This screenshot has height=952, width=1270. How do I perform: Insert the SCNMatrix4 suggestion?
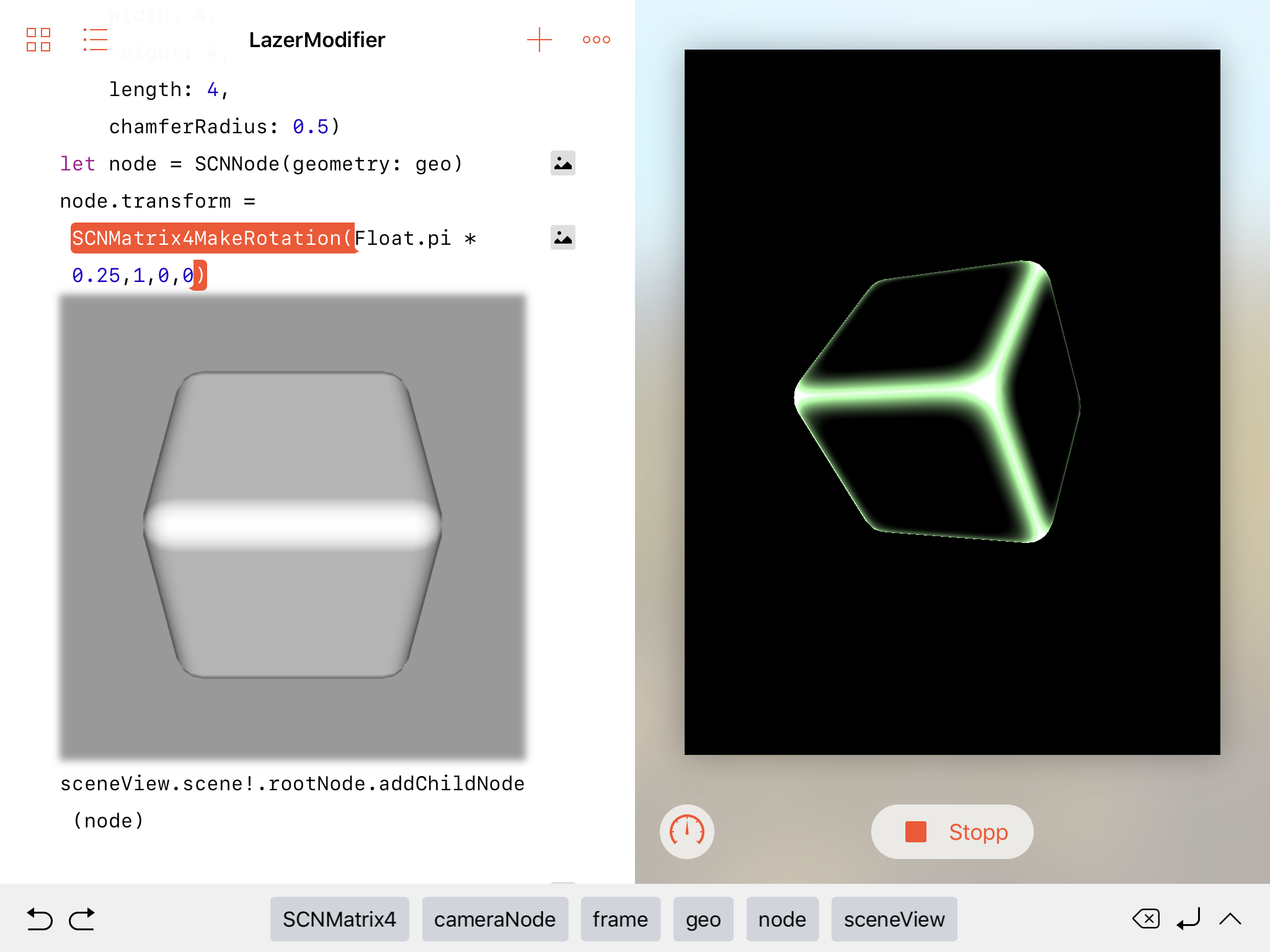point(339,919)
